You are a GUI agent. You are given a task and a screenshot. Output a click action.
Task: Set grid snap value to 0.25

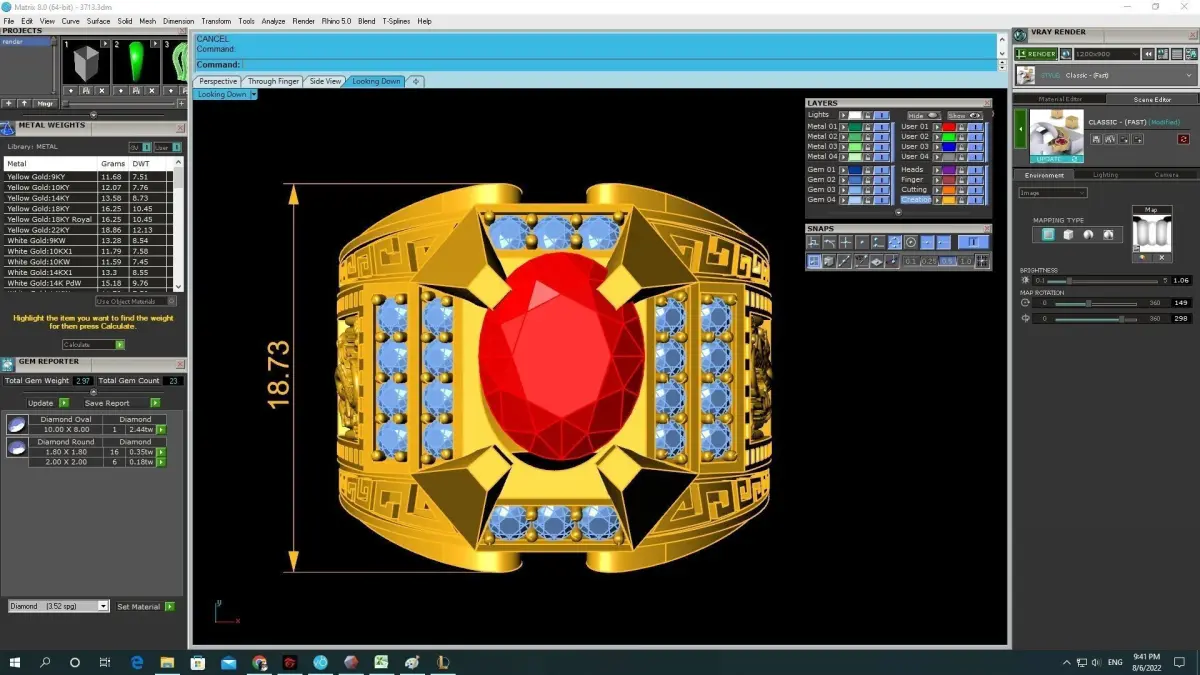click(x=929, y=261)
